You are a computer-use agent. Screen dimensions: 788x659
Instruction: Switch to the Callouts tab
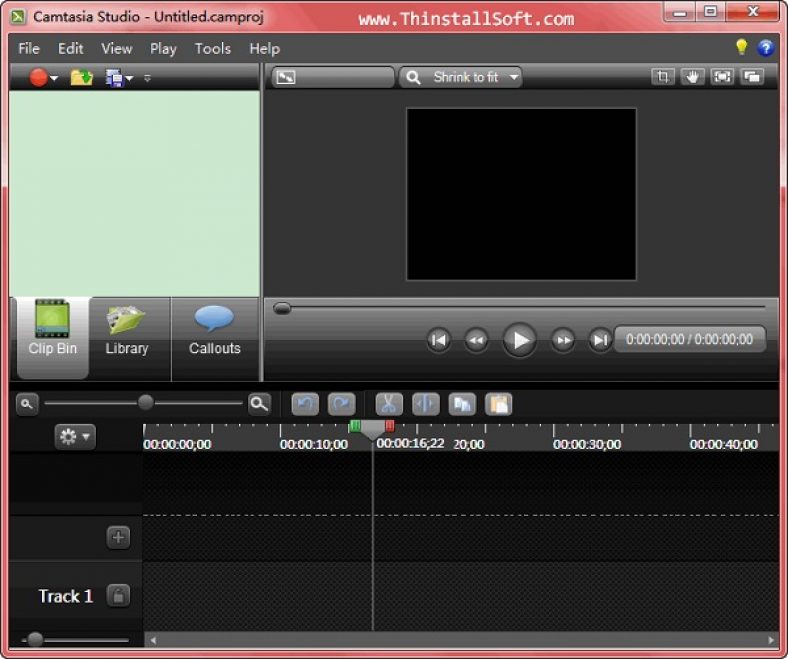[x=215, y=337]
